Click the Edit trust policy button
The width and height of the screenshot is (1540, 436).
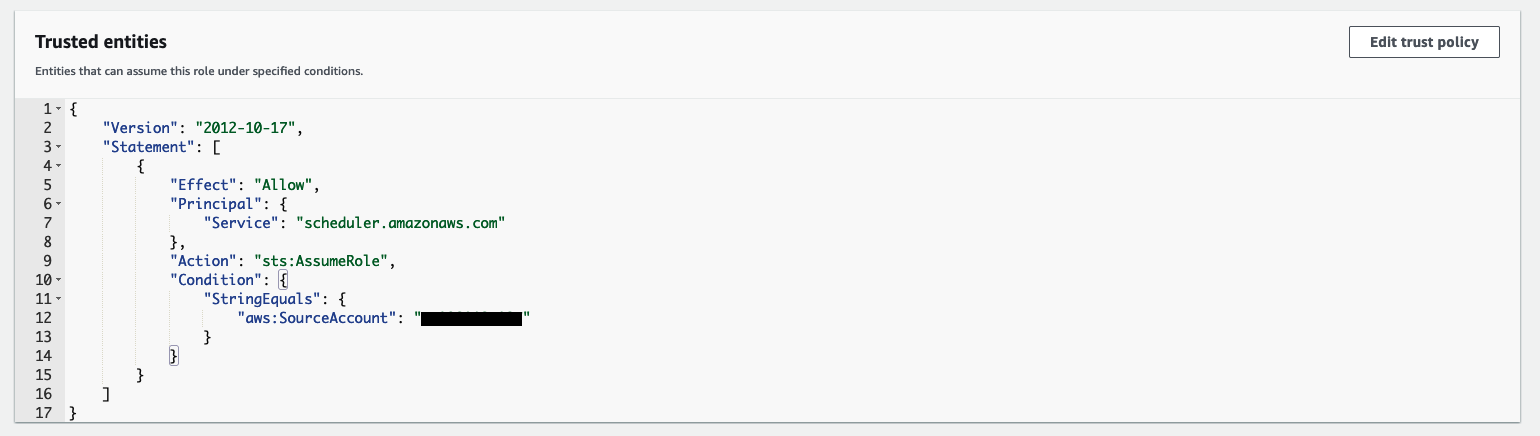(1424, 42)
